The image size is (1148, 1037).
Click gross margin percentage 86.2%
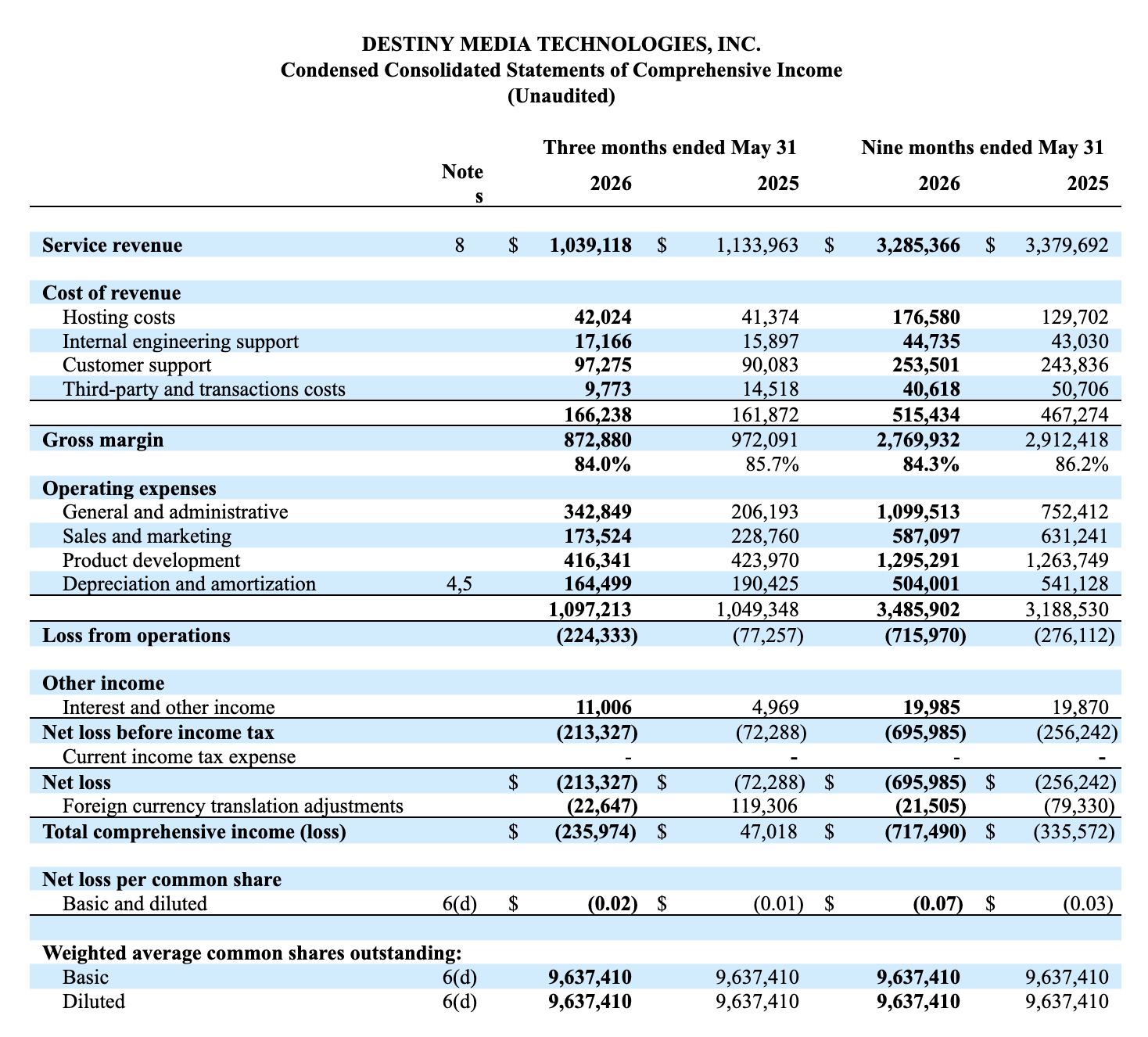point(1082,465)
